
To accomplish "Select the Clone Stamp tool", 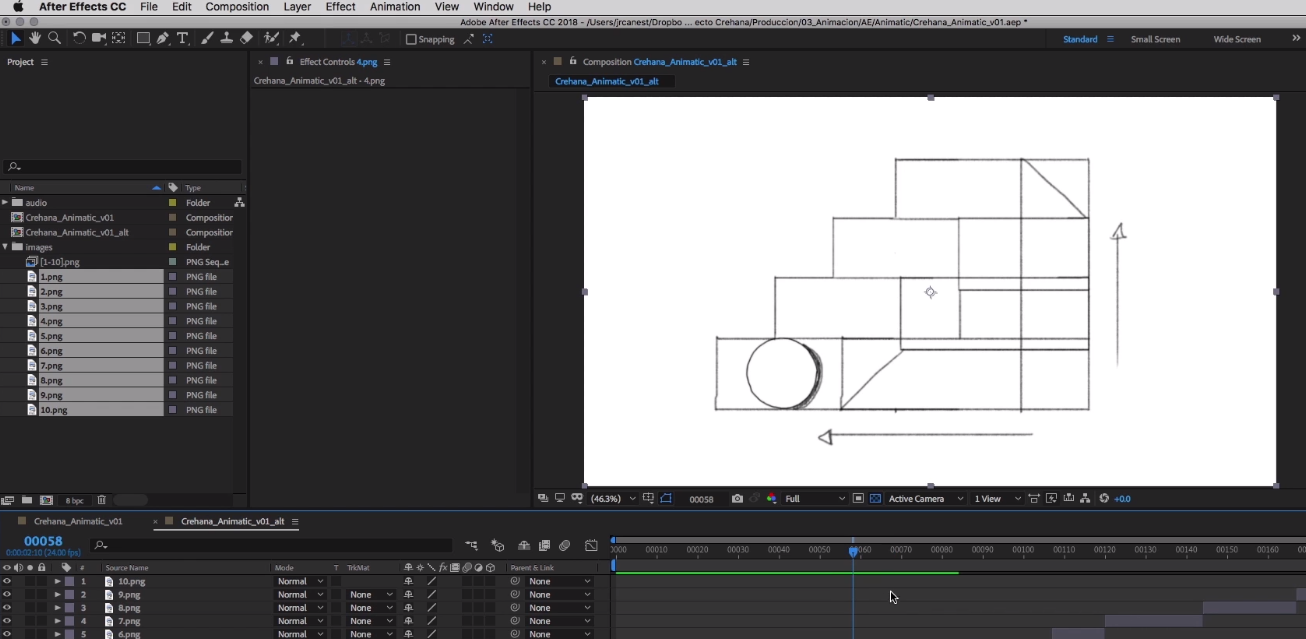I will pyautogui.click(x=227, y=38).
